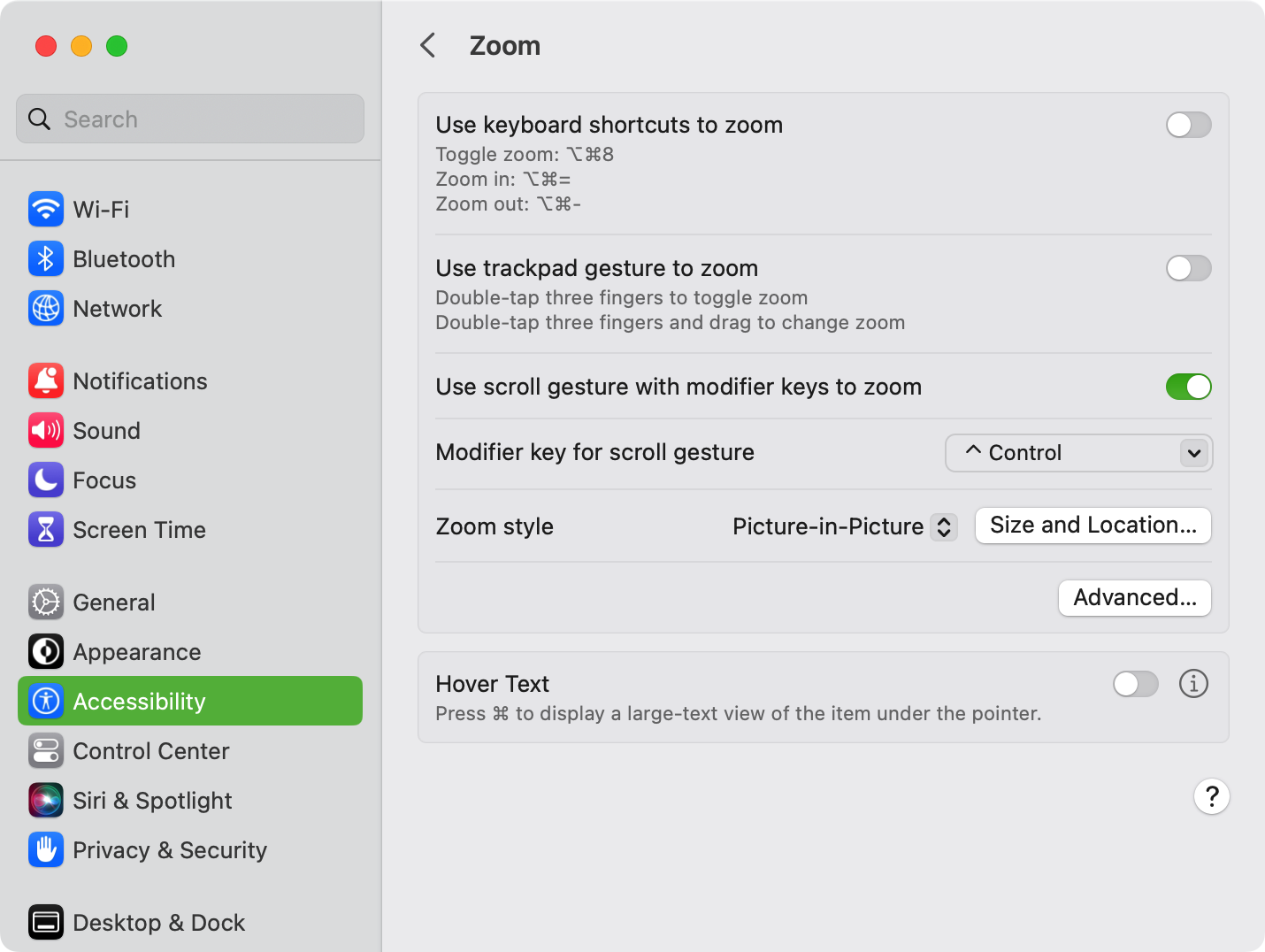Select the Bluetooth icon in sidebar

click(x=46, y=259)
